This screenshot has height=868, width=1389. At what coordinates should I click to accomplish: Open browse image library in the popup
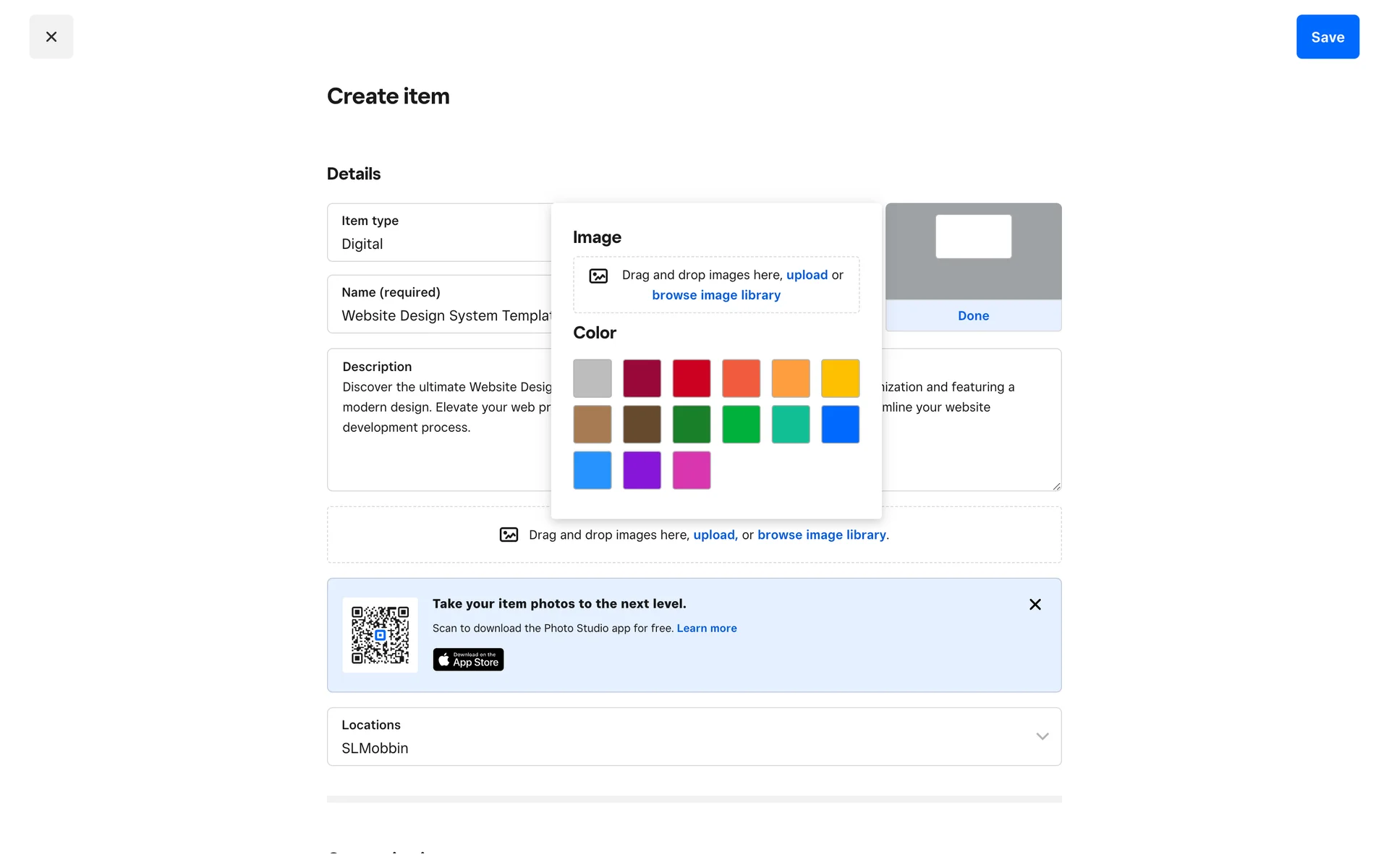pos(716,295)
